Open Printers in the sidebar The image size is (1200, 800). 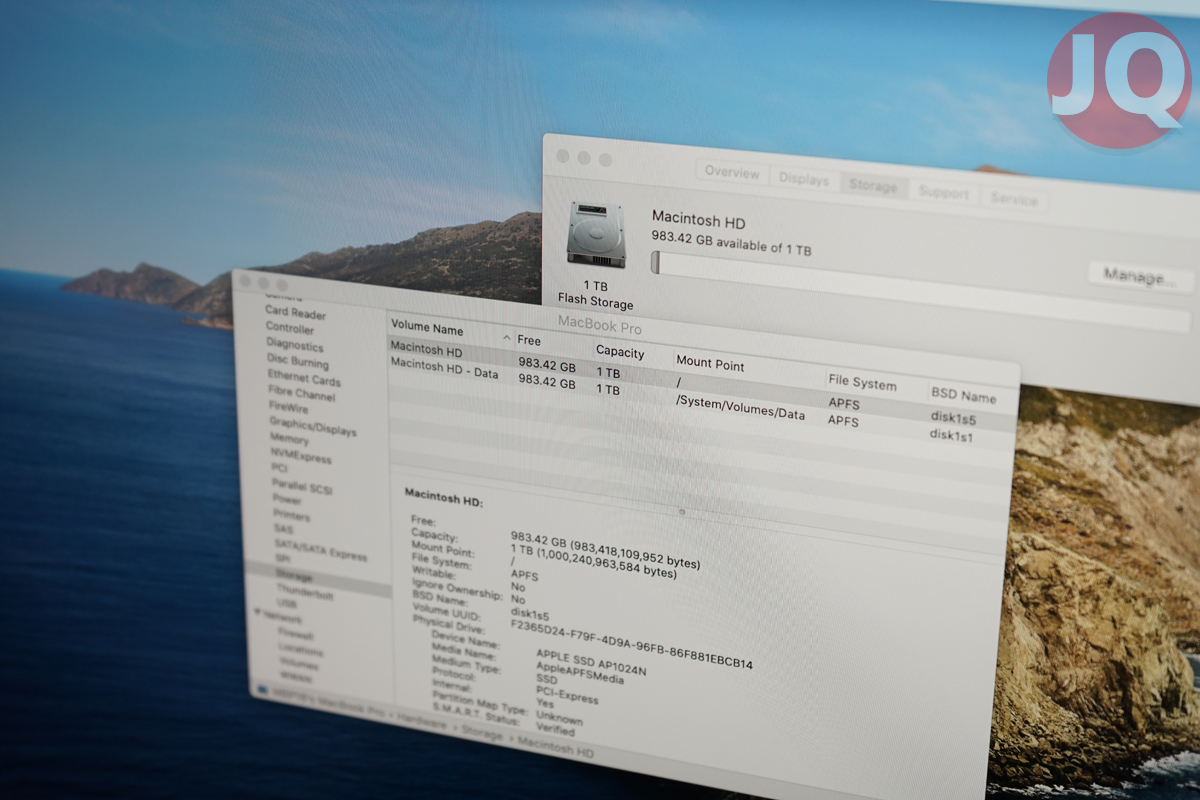coord(292,515)
